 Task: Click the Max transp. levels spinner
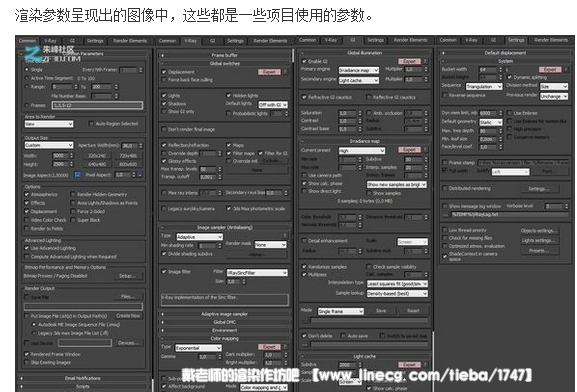[x=220, y=169]
